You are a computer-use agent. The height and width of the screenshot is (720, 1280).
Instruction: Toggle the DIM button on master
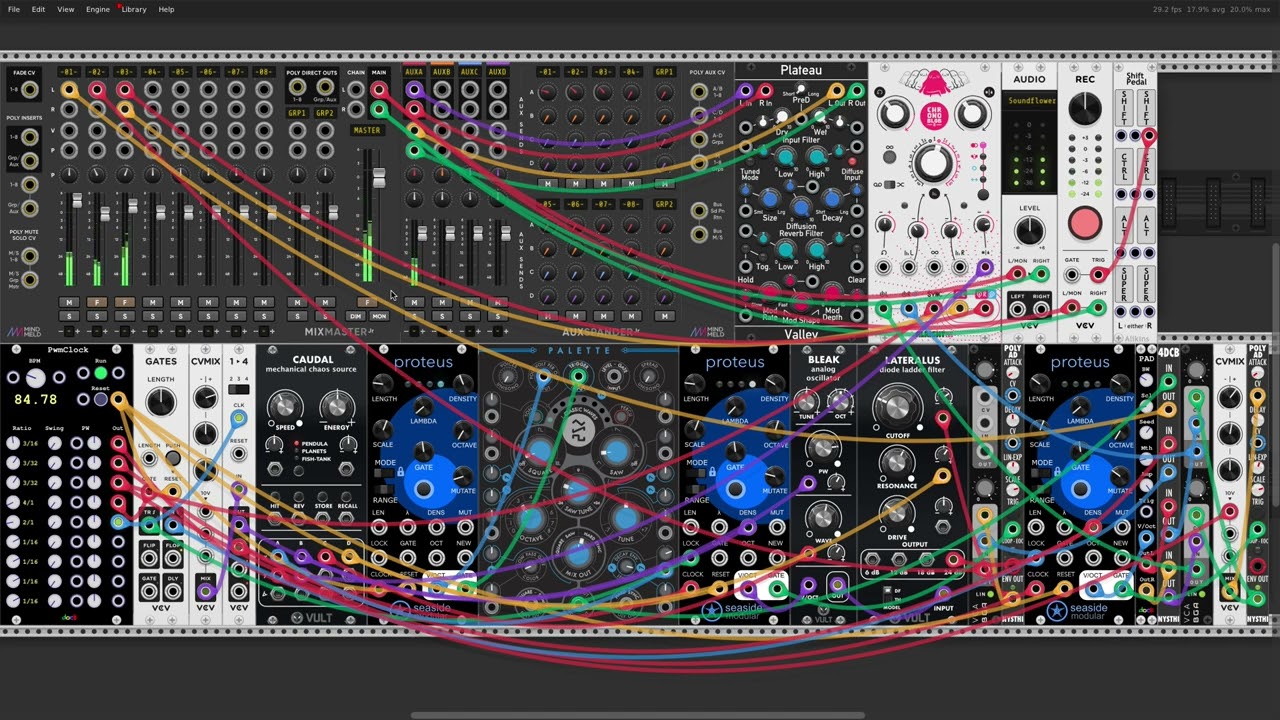coord(355,316)
